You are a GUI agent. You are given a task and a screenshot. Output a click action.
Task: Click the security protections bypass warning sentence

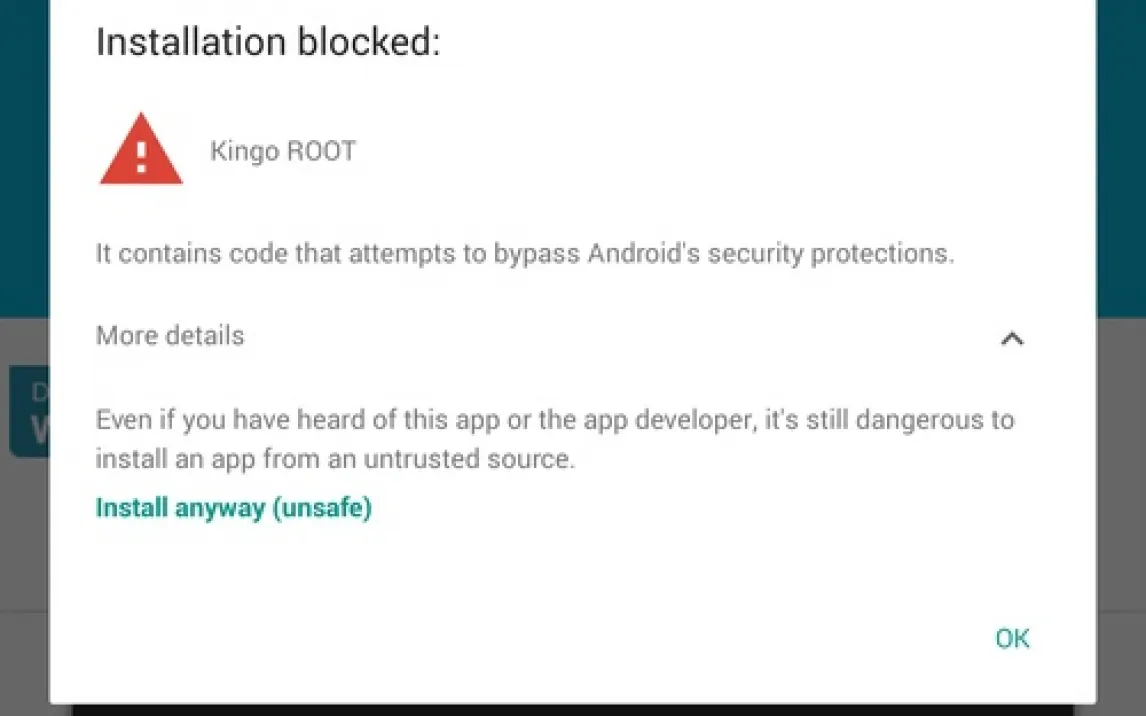point(525,253)
